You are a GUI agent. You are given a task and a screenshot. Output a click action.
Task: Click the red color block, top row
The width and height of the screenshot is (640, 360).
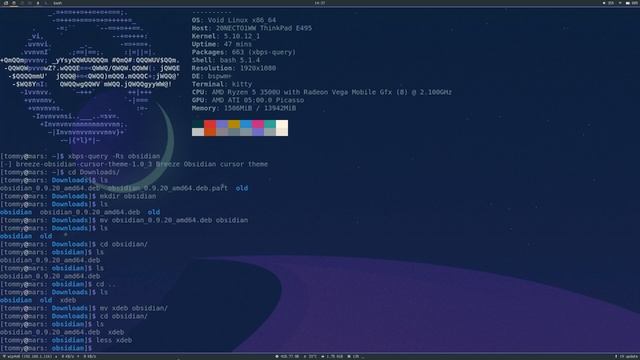click(210, 124)
